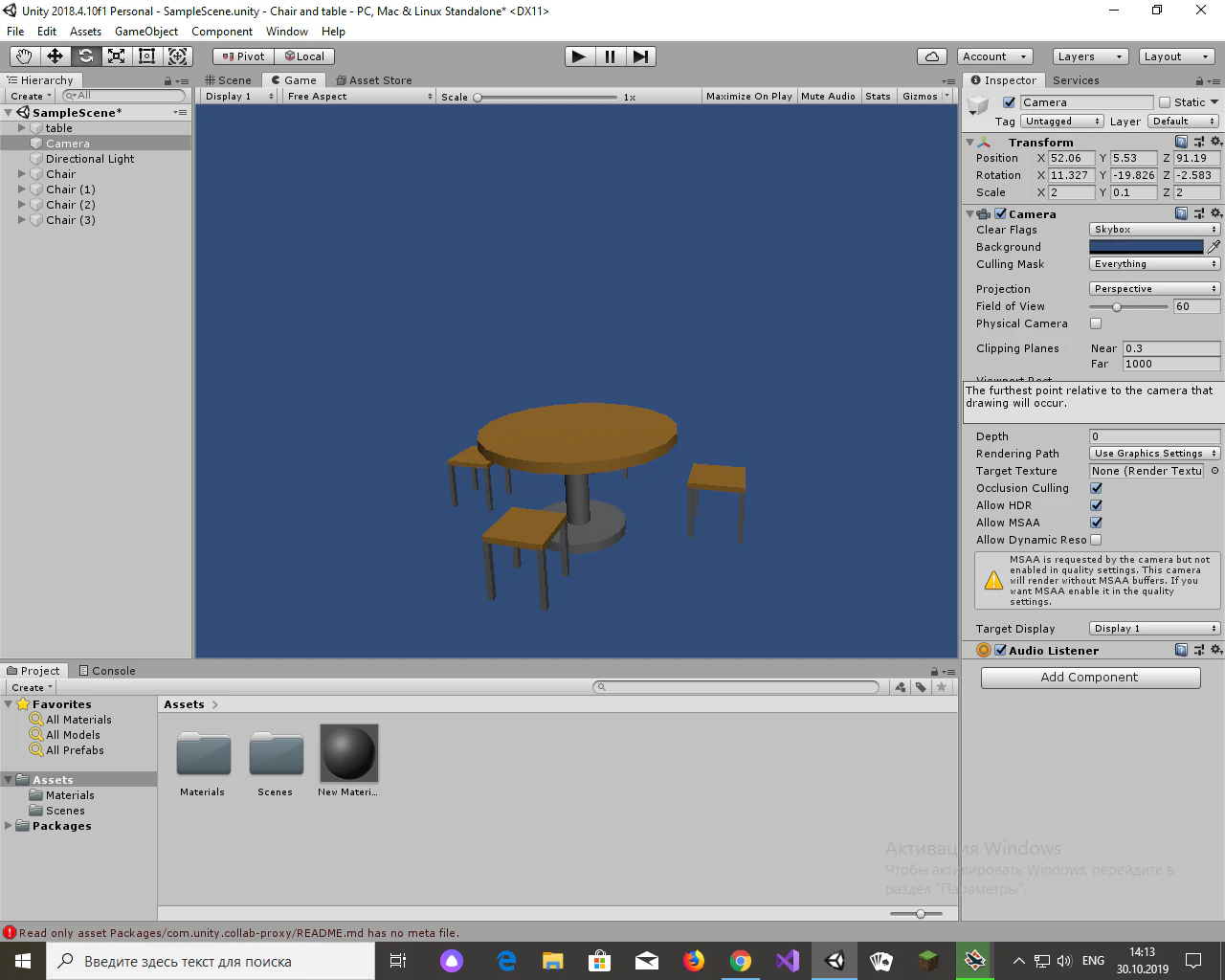Open Camera component settings gear
The width and height of the screenshot is (1225, 980).
(x=1216, y=213)
